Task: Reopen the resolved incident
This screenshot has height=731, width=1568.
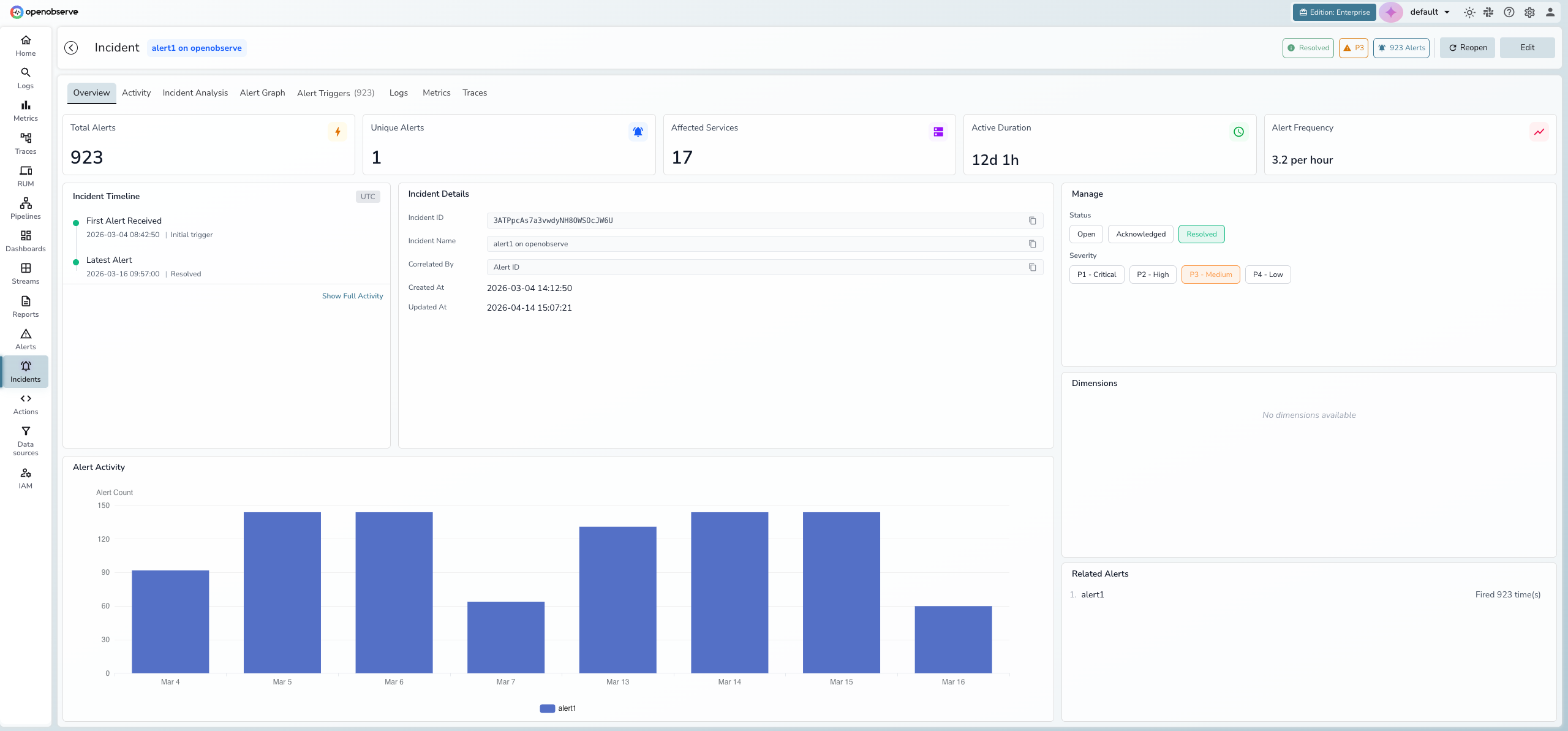Action: coord(1467,47)
